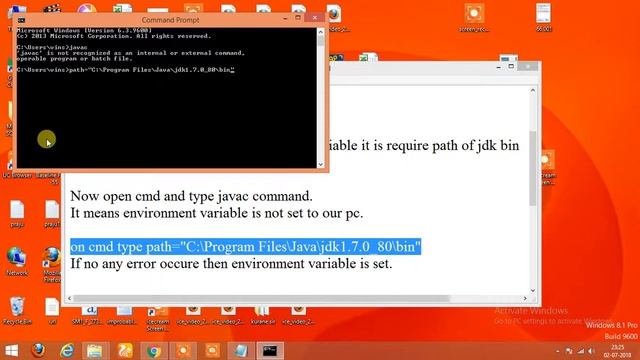Click the Command Prompt title bar text
The image size is (640, 360).
(x=170, y=20)
